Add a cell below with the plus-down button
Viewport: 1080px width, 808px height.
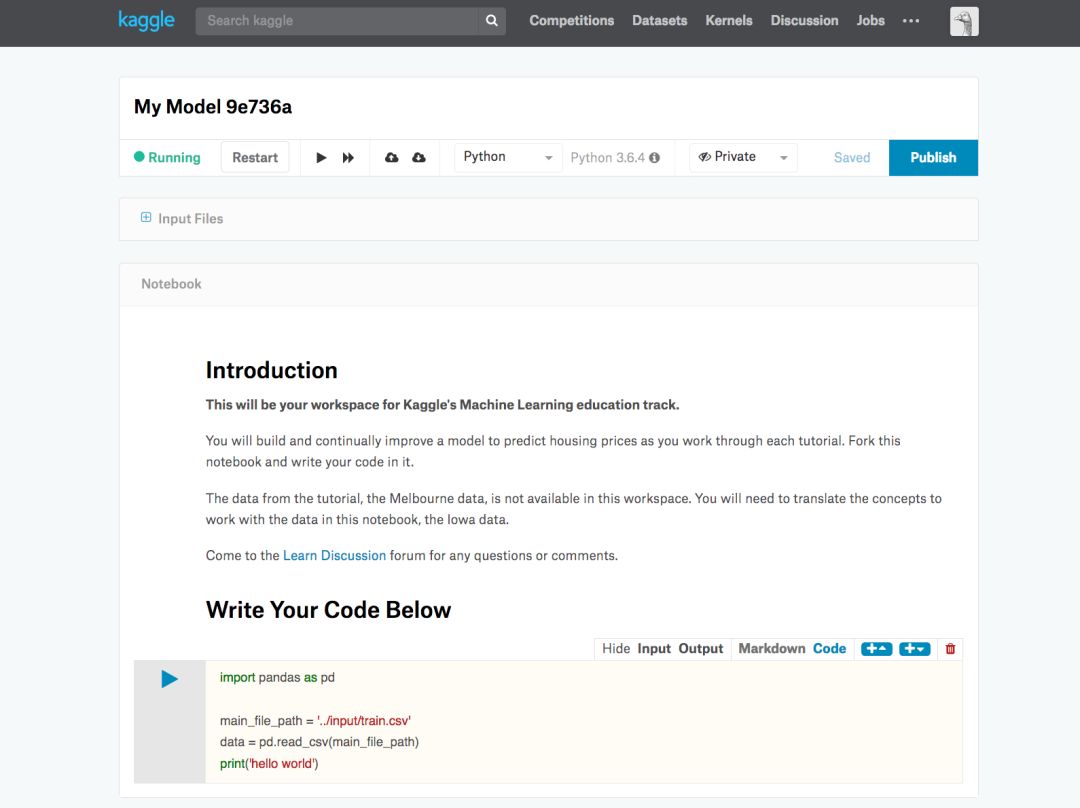[914, 649]
